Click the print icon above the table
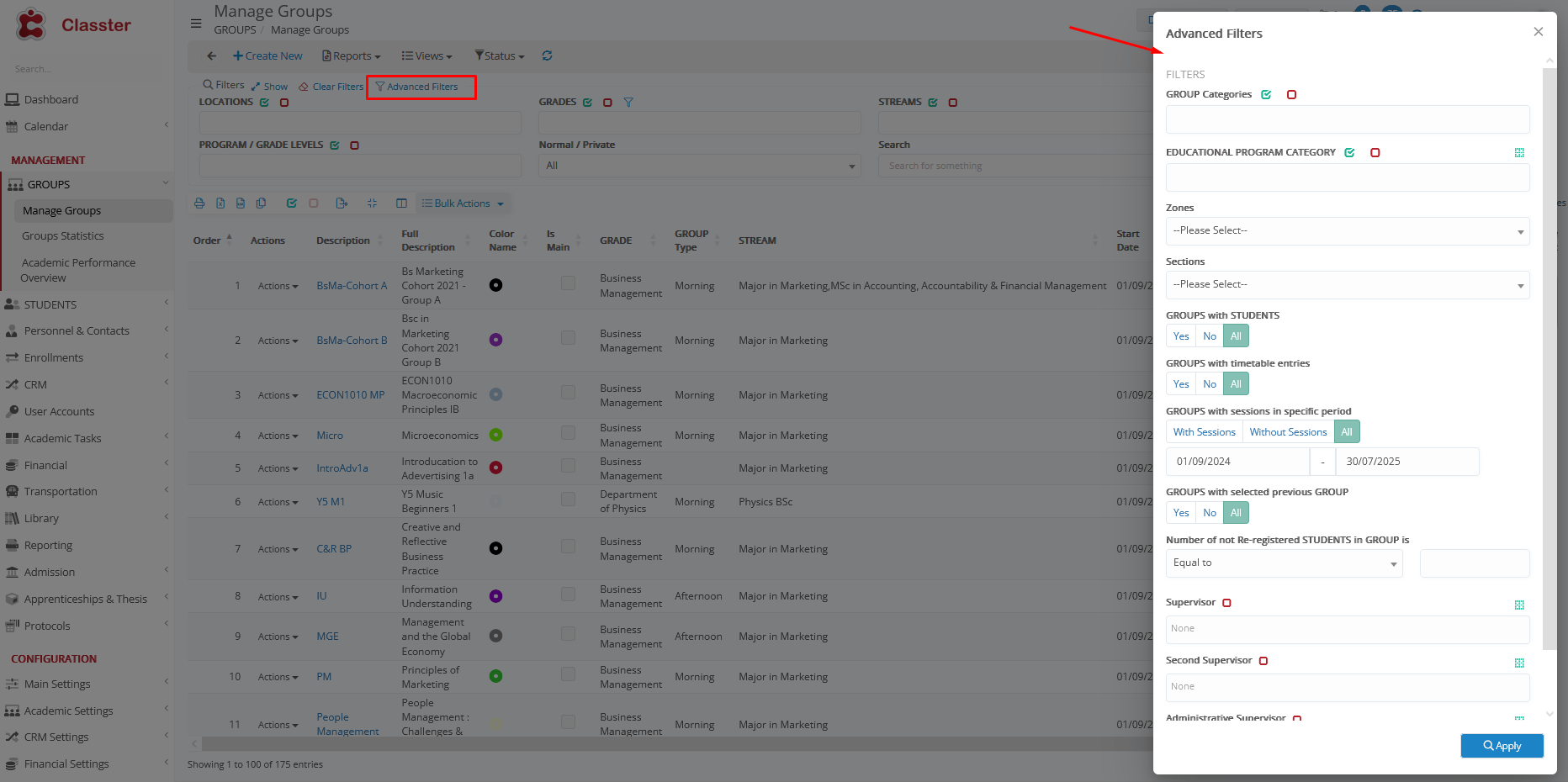 pos(199,203)
